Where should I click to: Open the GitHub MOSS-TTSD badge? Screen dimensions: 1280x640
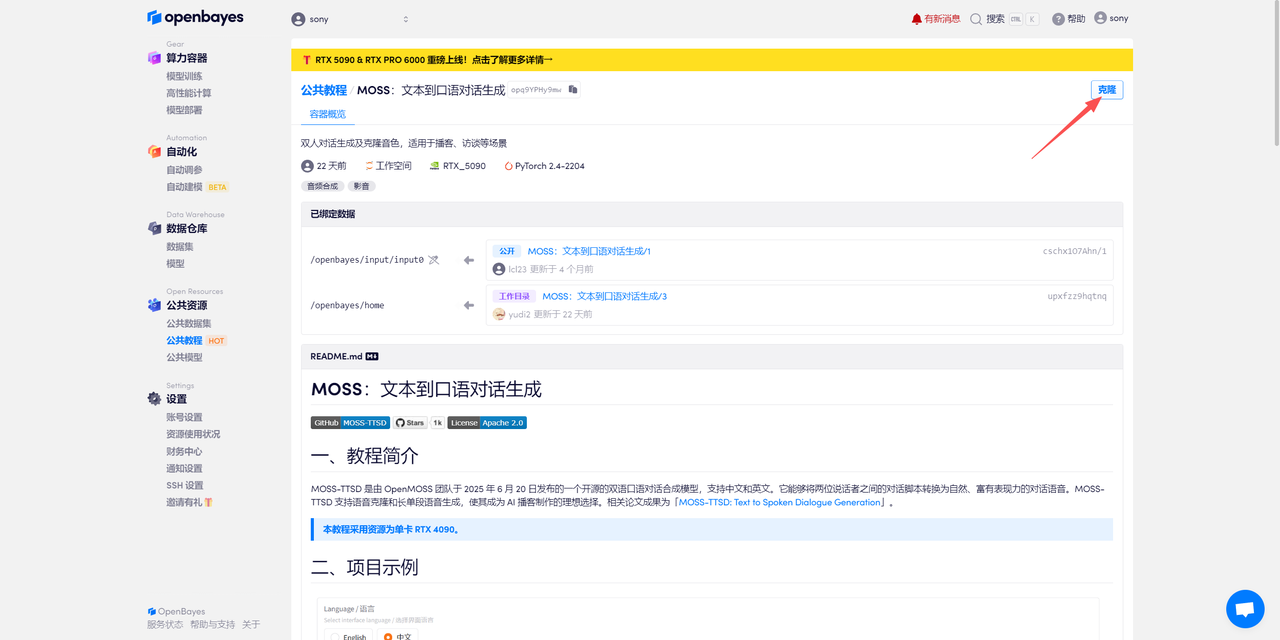(350, 423)
